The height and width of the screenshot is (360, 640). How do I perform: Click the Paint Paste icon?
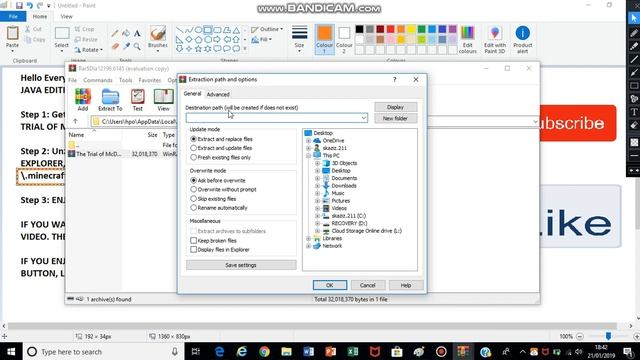click(x=12, y=33)
